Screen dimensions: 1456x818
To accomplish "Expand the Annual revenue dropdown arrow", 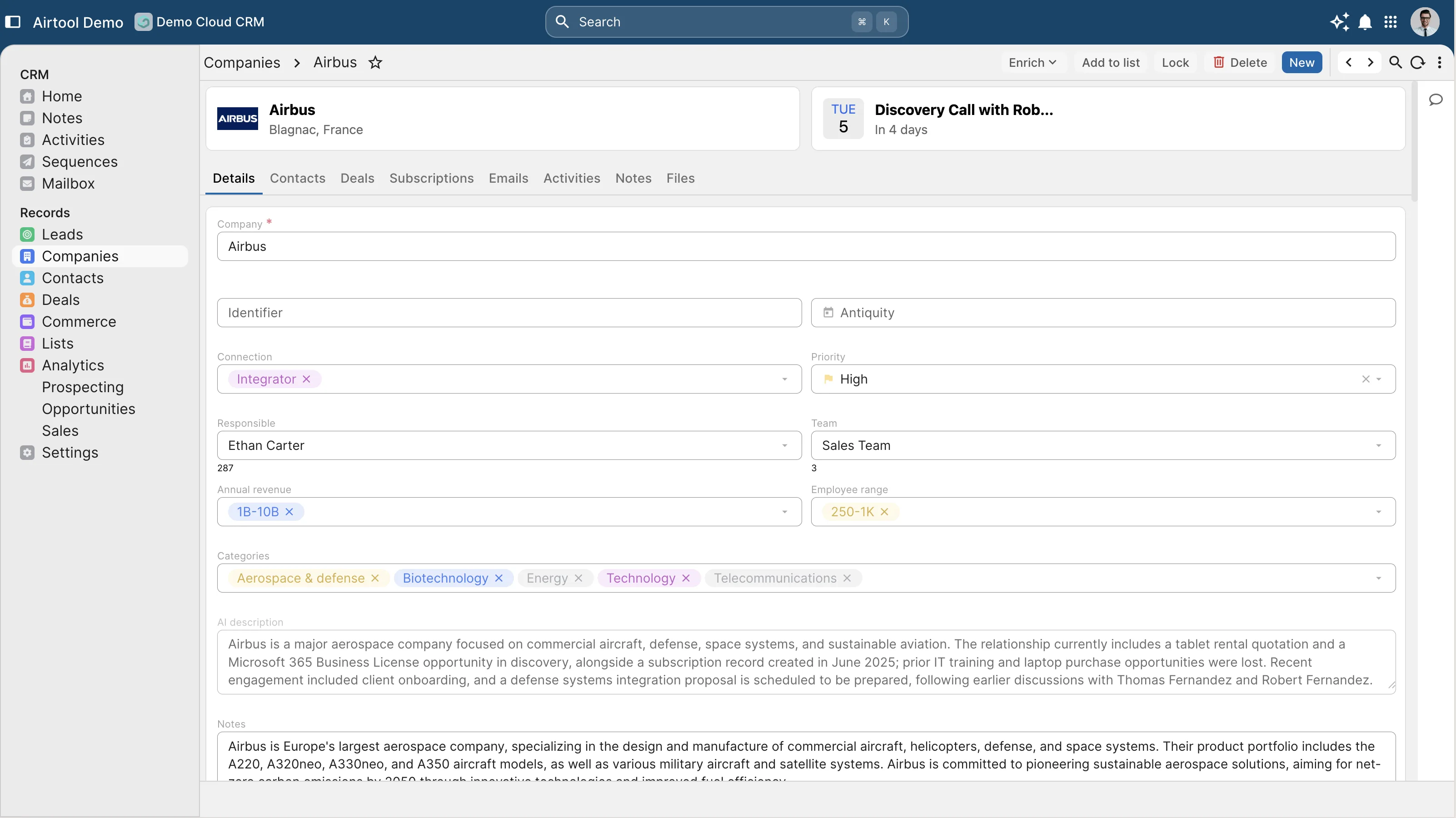I will 784,512.
